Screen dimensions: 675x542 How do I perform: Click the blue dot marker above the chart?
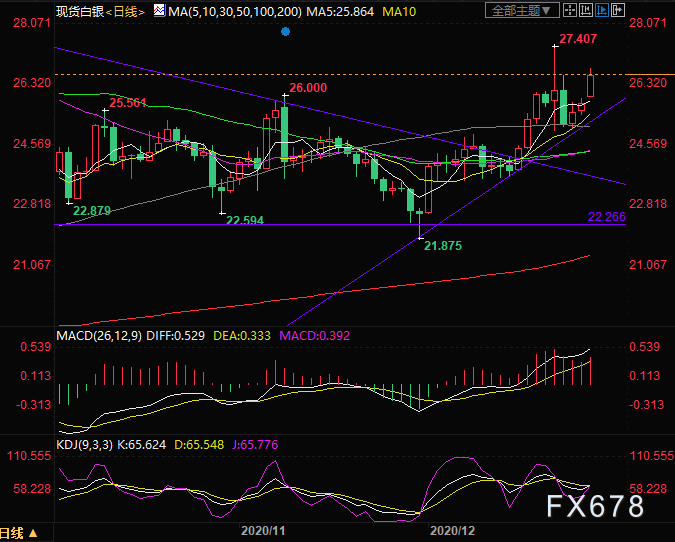285,32
